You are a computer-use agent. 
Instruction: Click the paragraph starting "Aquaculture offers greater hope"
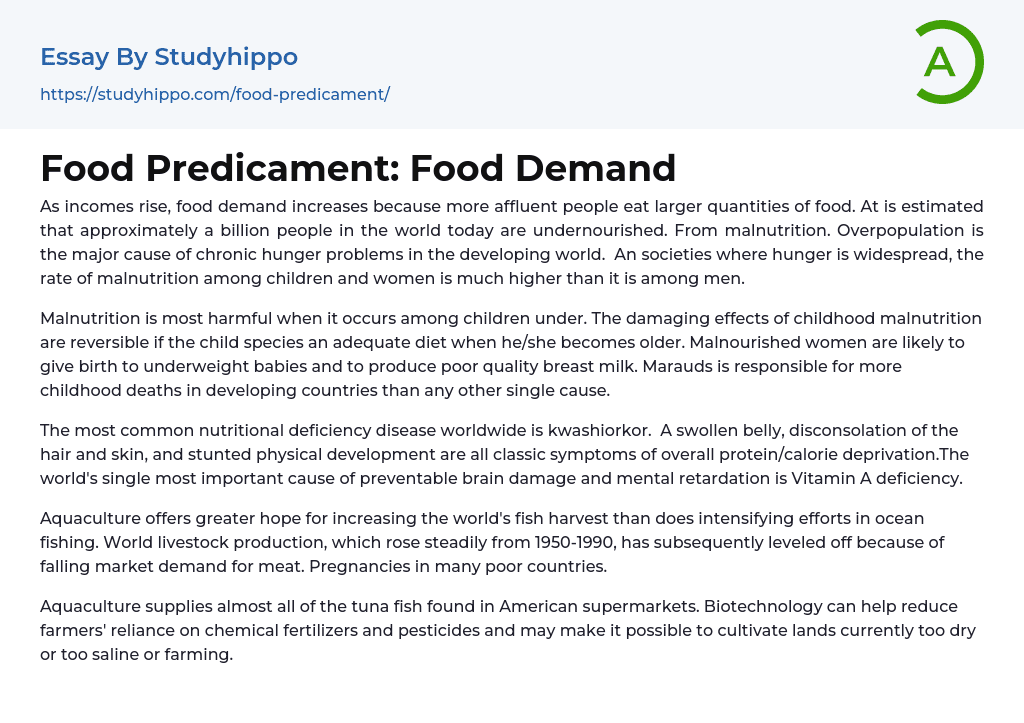[x=511, y=542]
